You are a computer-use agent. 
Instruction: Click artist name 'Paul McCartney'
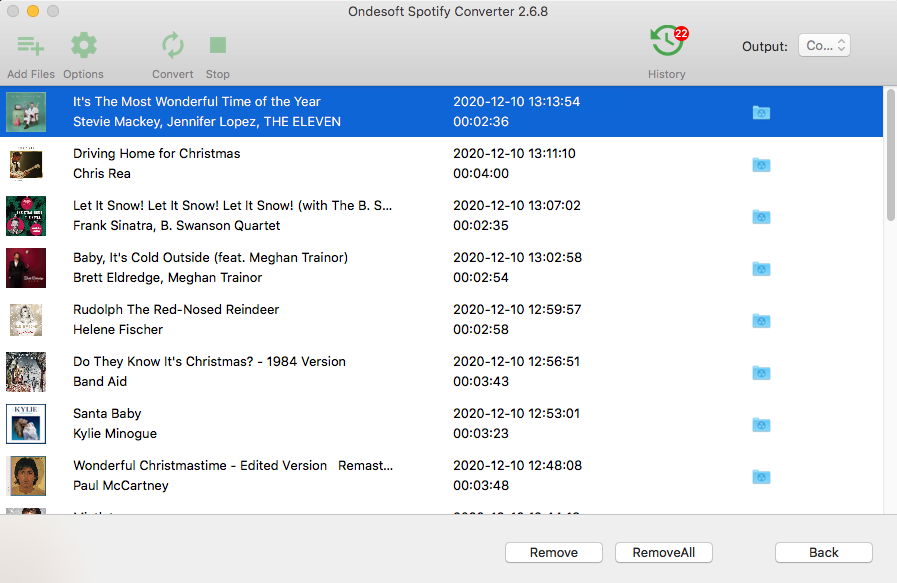pos(121,486)
